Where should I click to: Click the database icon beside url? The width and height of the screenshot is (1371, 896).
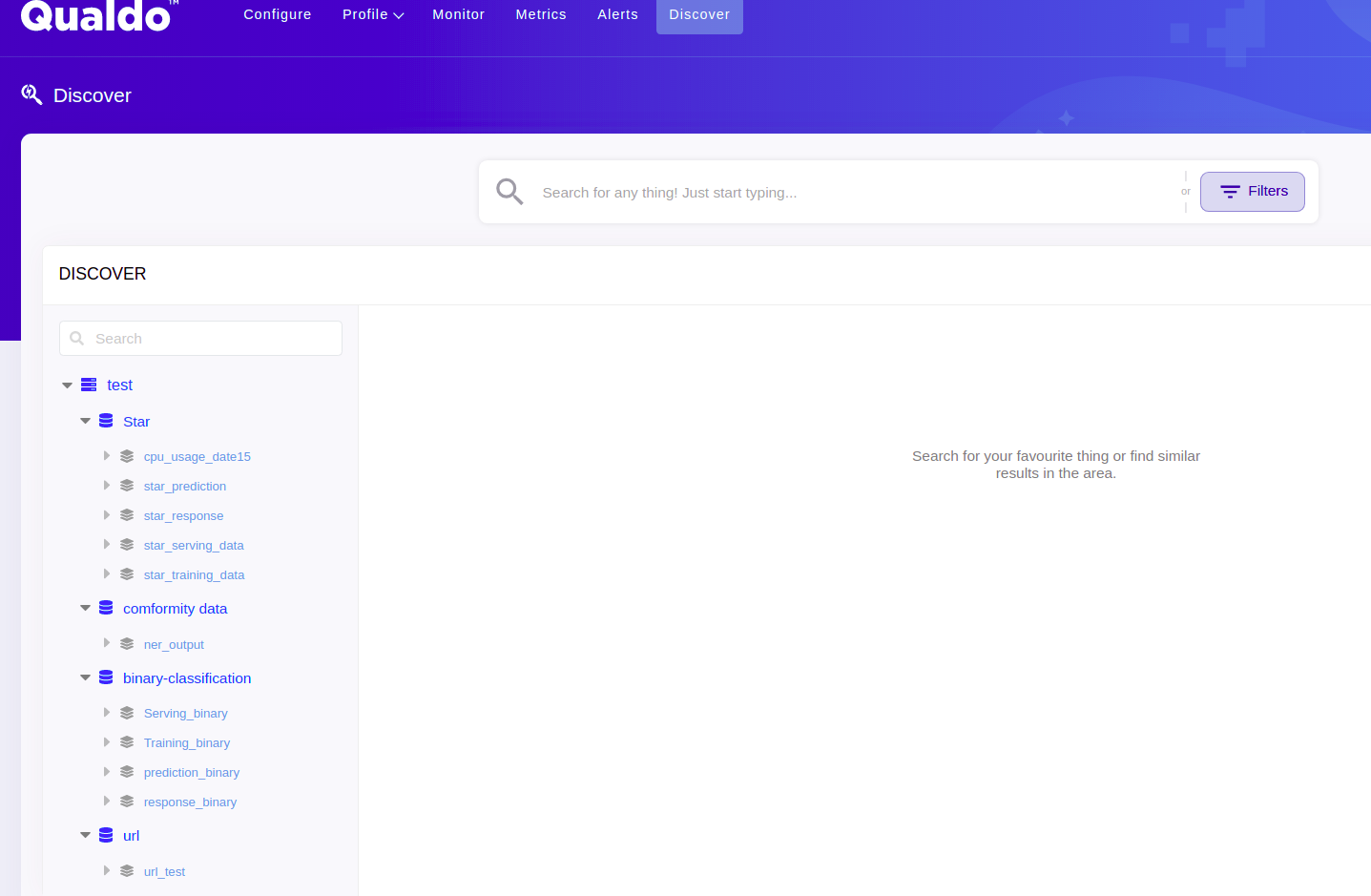click(106, 835)
